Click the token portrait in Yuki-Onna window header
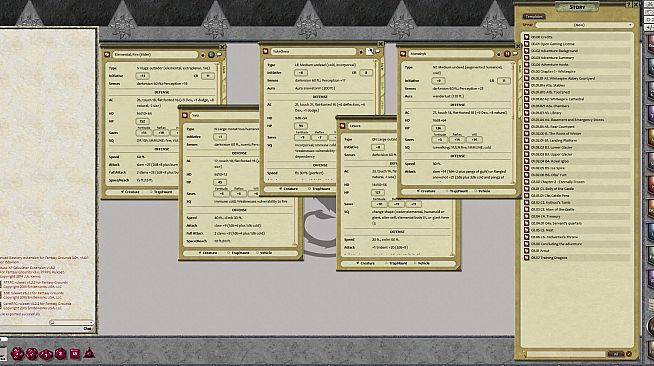Image resolution: width=654 pixels, height=366 pixels. click(370, 51)
